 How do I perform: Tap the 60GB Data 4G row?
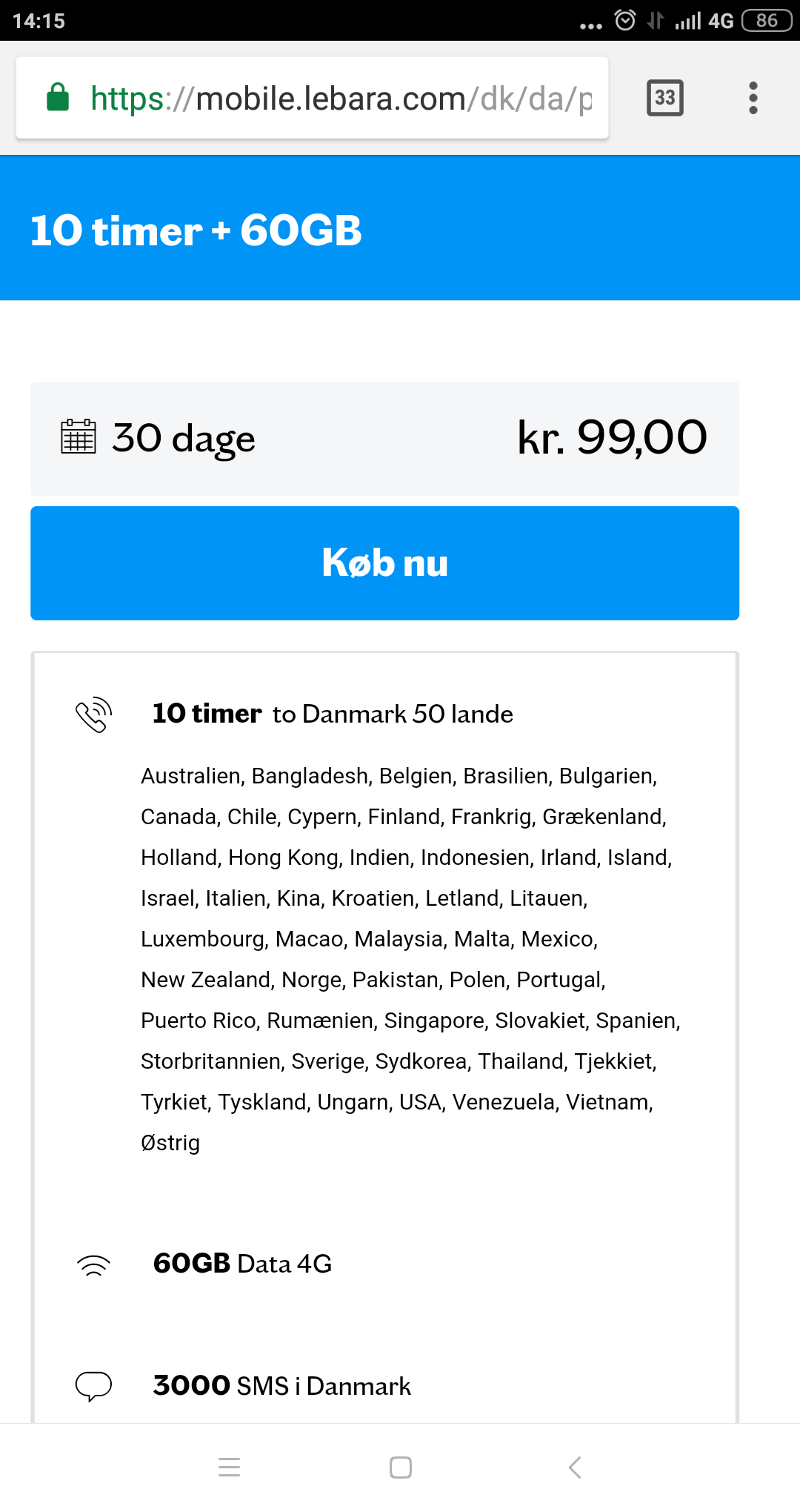tap(242, 1264)
